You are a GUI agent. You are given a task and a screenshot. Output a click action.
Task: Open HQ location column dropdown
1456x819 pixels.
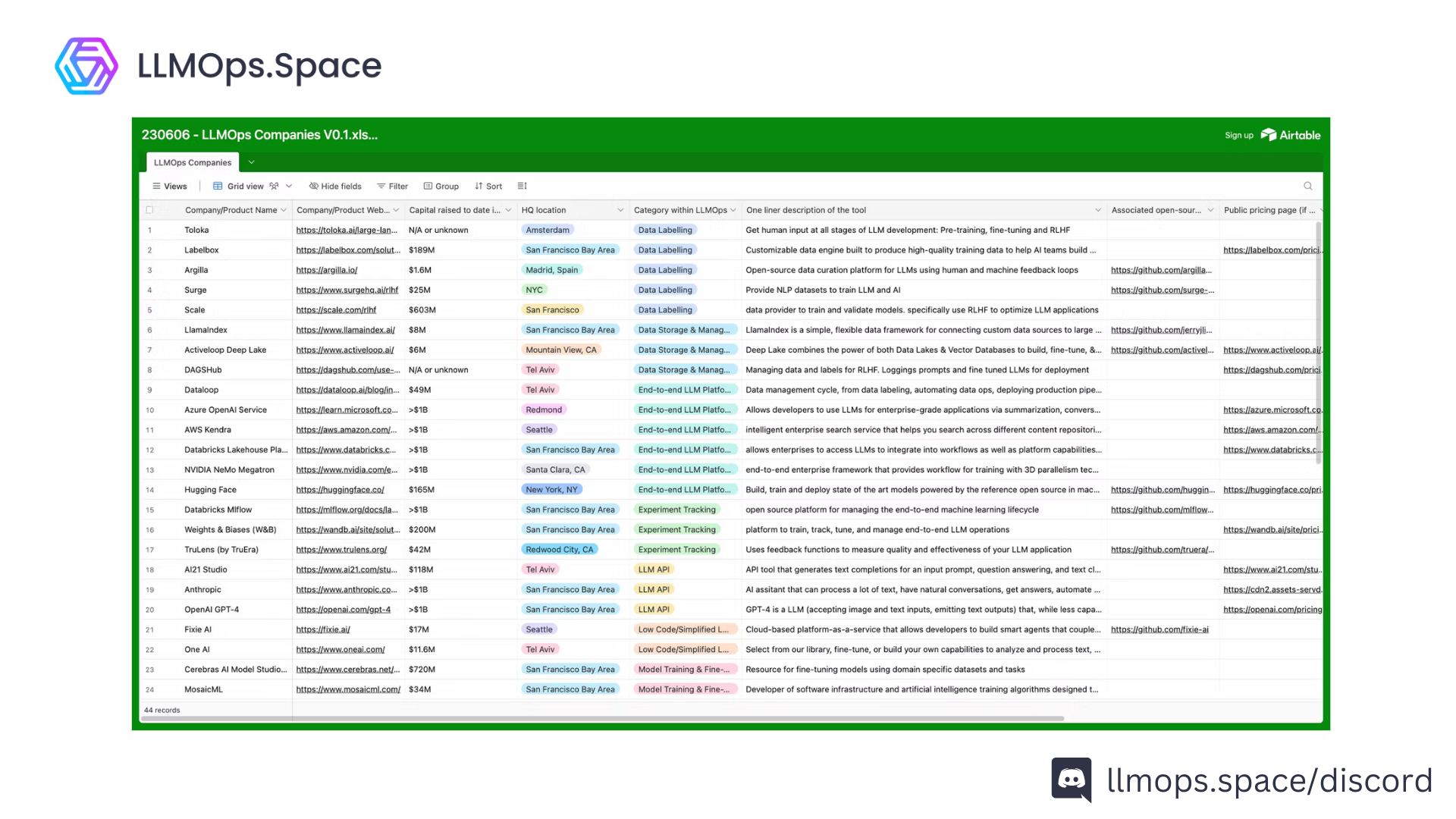tap(620, 210)
